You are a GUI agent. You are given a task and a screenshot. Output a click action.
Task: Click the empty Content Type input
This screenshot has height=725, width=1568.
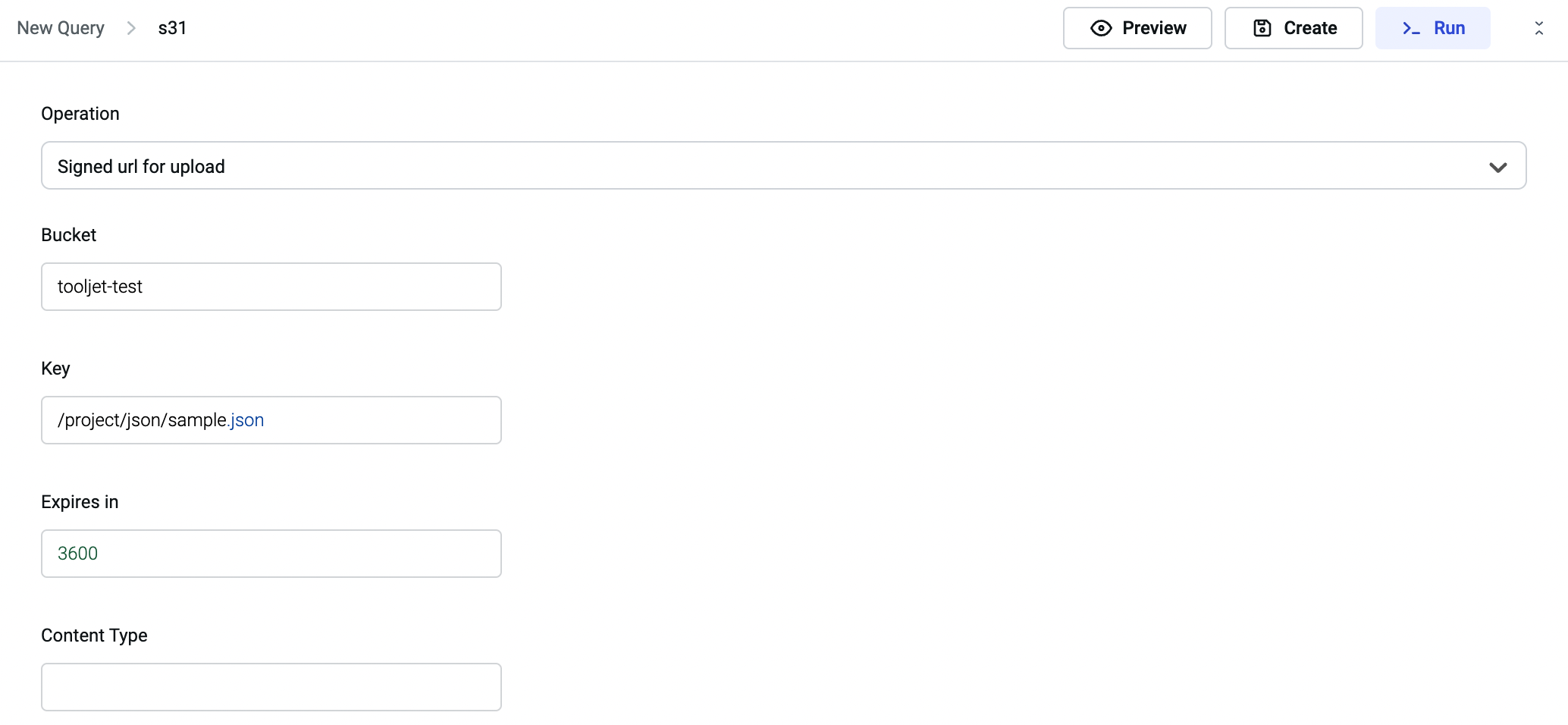[271, 687]
